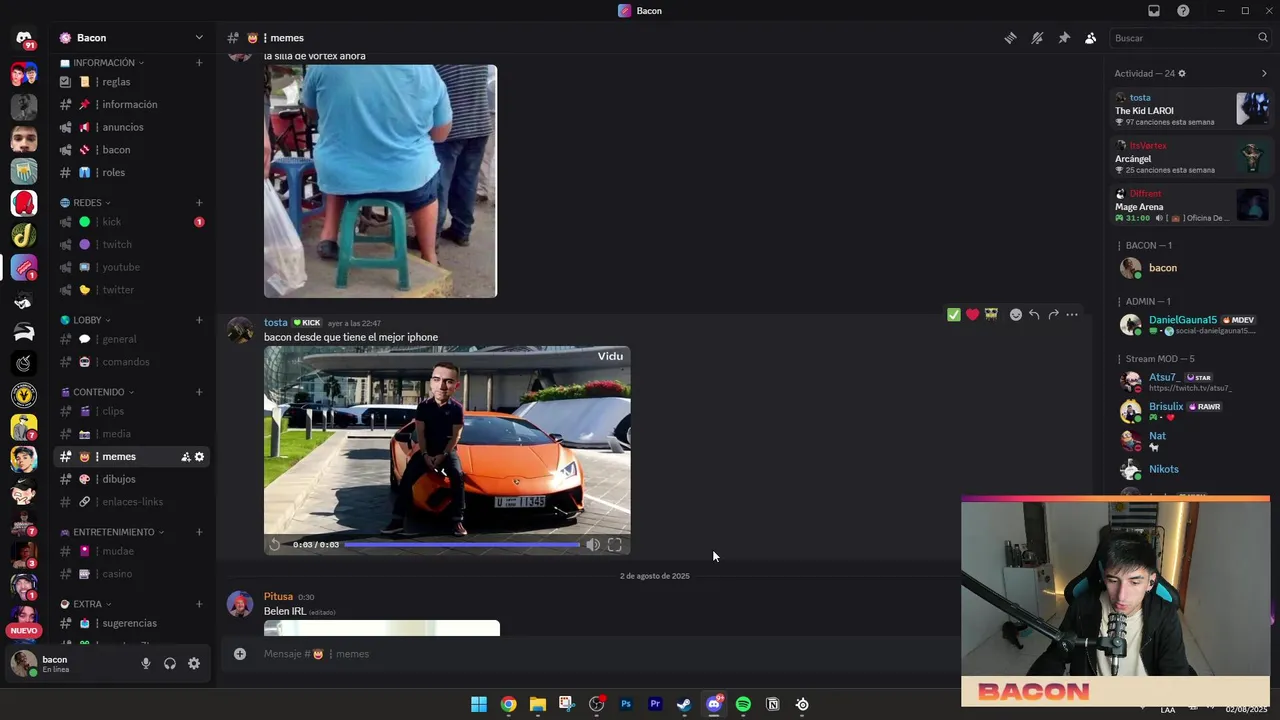Open the información channel
1280x720 pixels.
(x=131, y=104)
